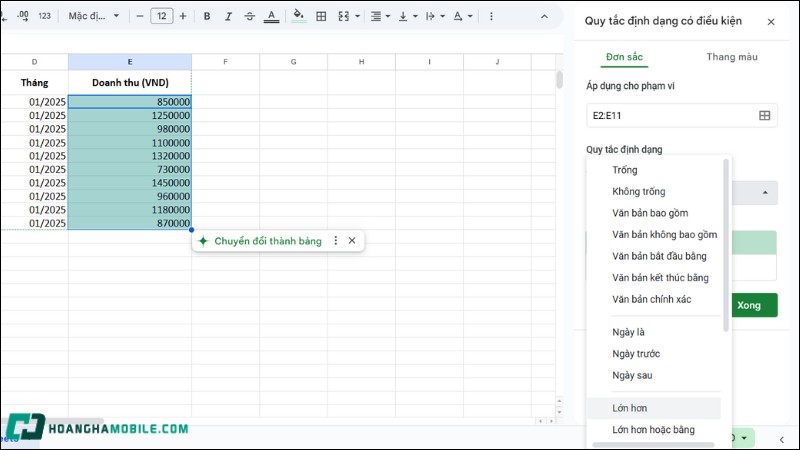Increase font size with plus button
Image resolution: width=800 pixels, height=450 pixels.
(183, 16)
